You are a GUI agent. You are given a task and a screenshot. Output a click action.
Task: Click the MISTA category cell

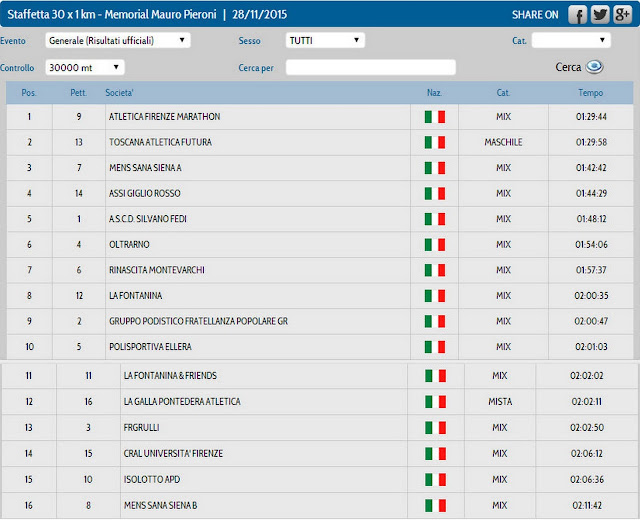click(500, 402)
